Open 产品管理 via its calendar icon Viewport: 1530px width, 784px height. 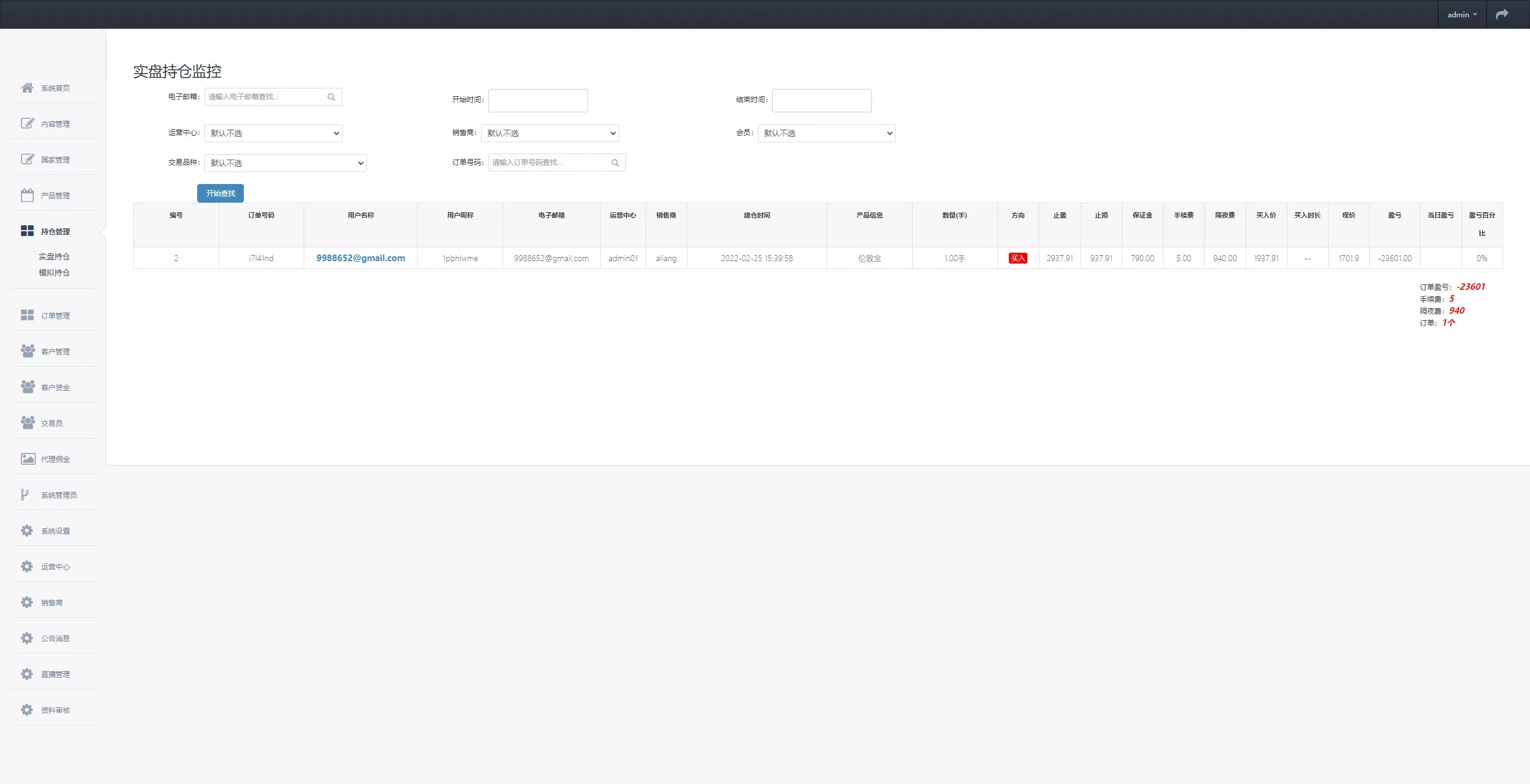point(27,195)
